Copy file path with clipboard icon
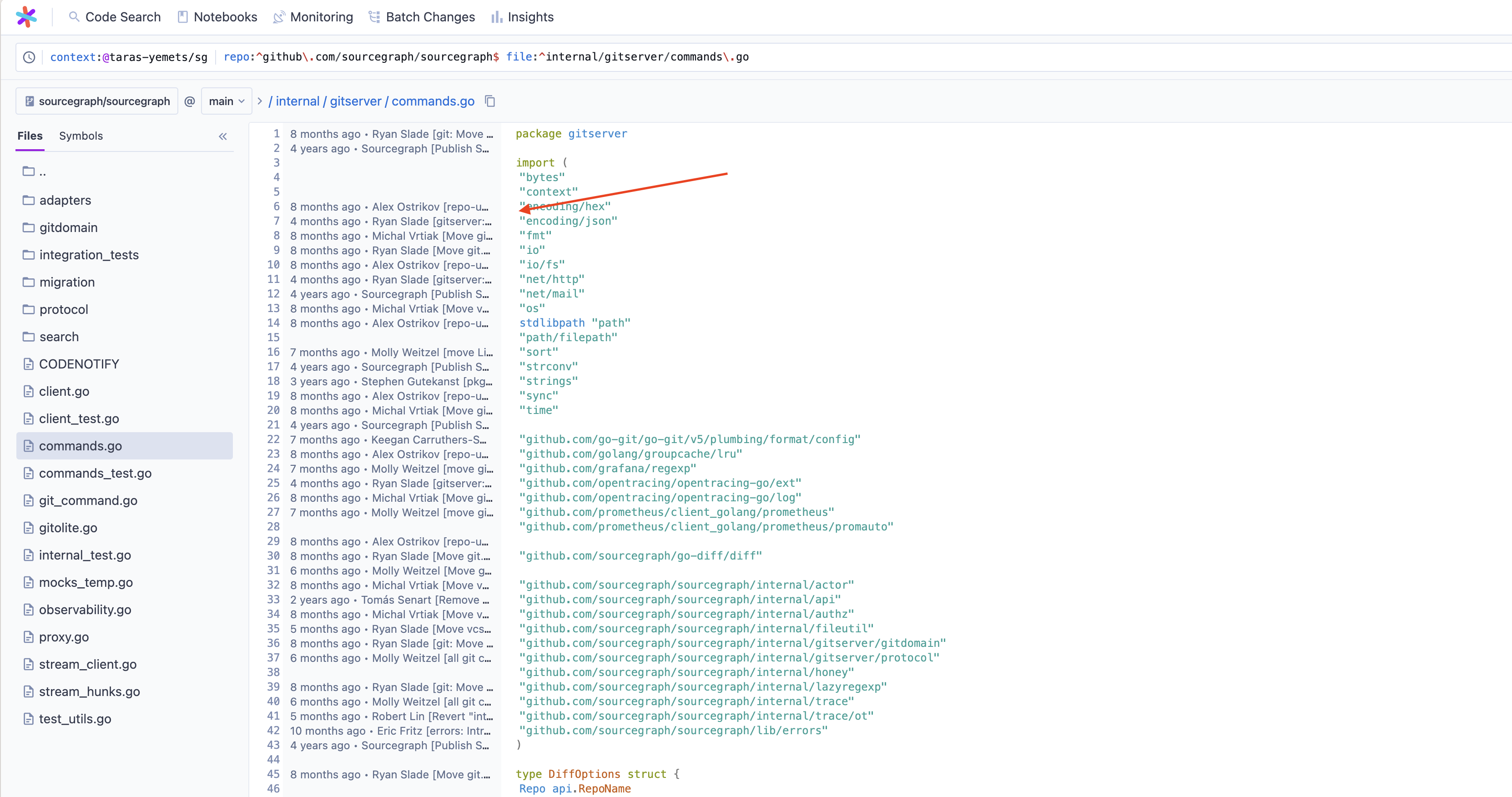 click(490, 101)
